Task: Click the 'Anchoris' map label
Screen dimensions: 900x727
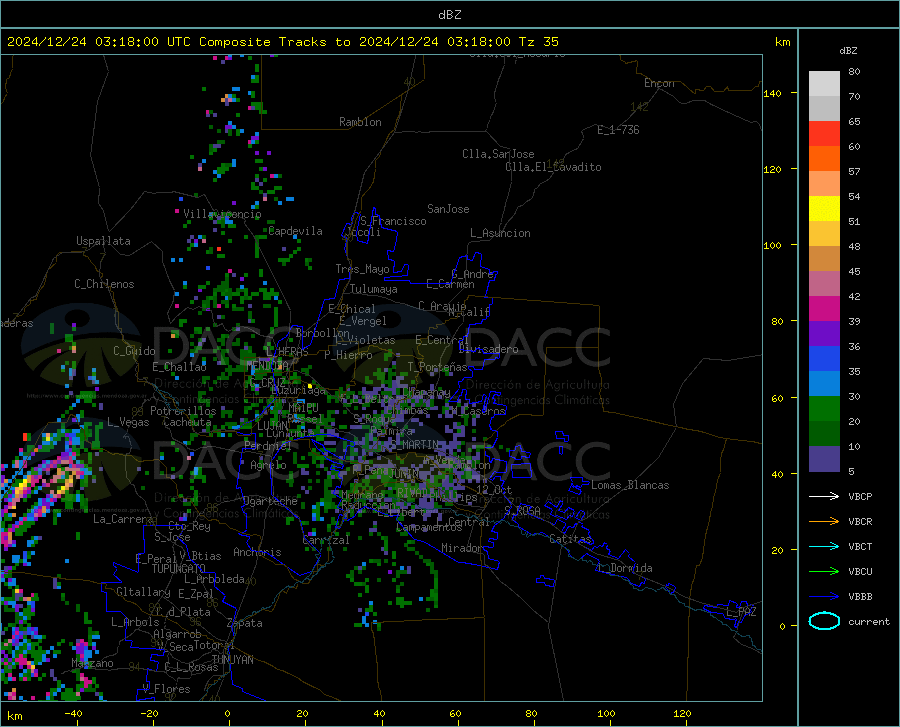Action: tap(257, 552)
